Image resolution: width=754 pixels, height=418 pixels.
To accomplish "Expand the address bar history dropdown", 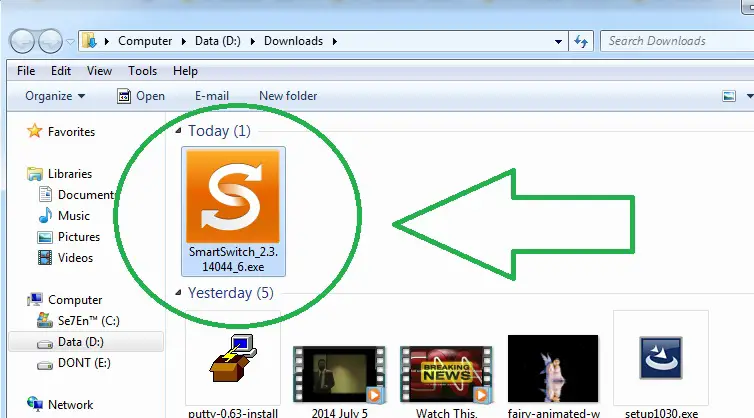I will pos(558,42).
